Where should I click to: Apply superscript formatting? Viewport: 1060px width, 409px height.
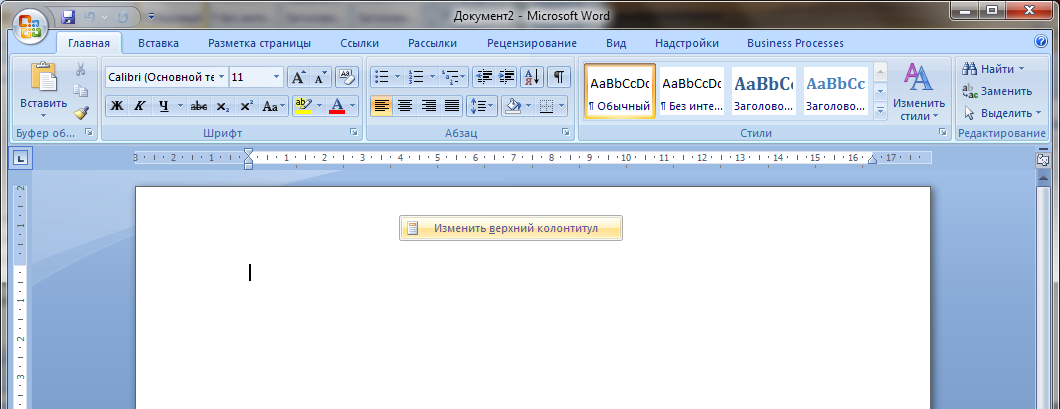tap(246, 105)
